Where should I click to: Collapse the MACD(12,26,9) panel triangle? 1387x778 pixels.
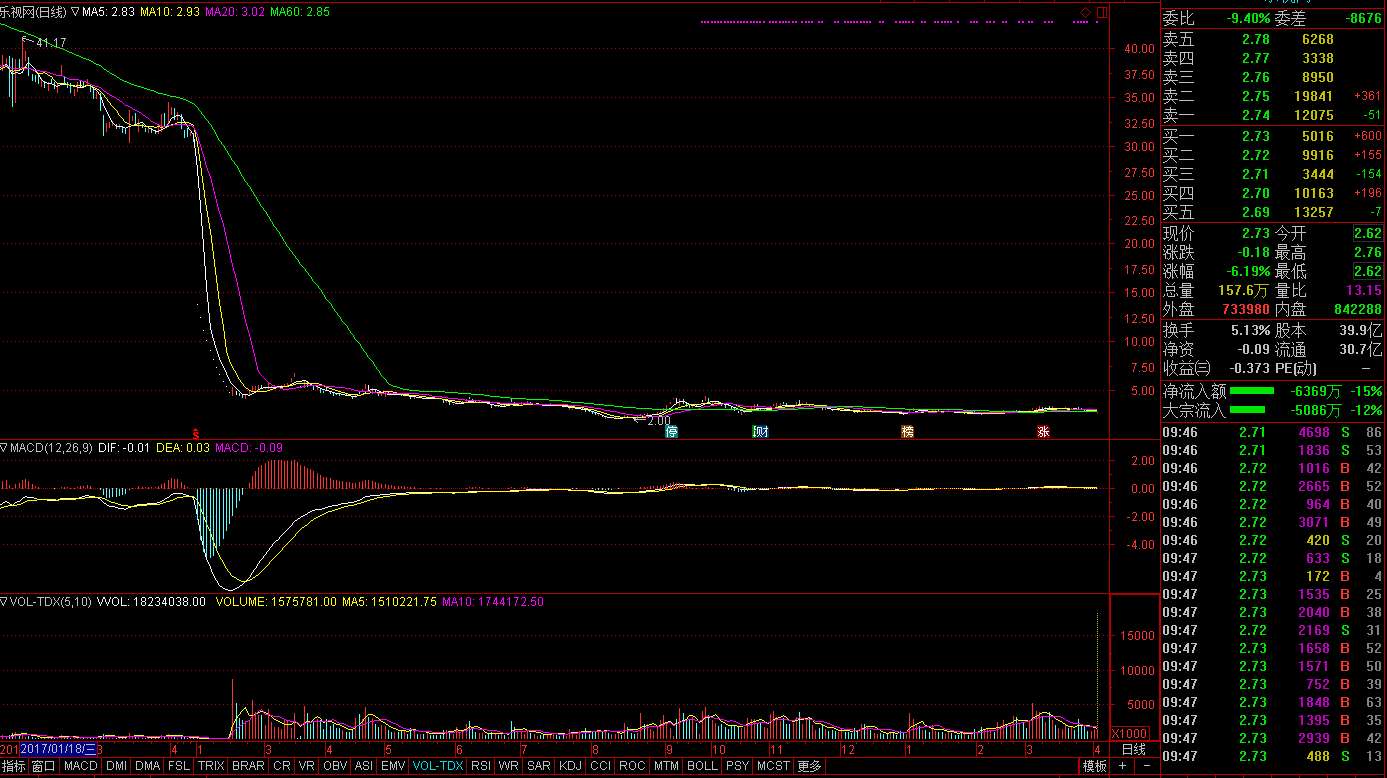[4, 447]
